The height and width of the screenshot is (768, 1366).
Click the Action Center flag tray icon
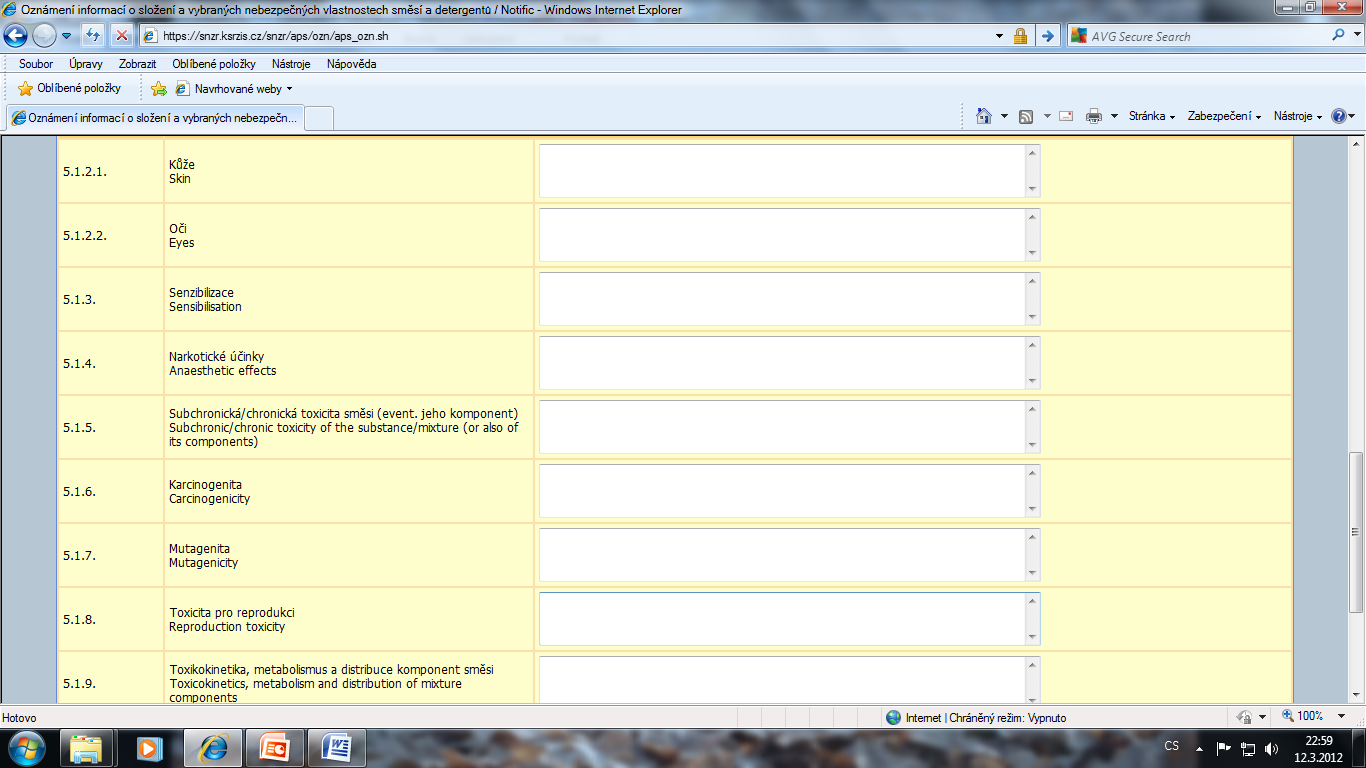[1224, 748]
